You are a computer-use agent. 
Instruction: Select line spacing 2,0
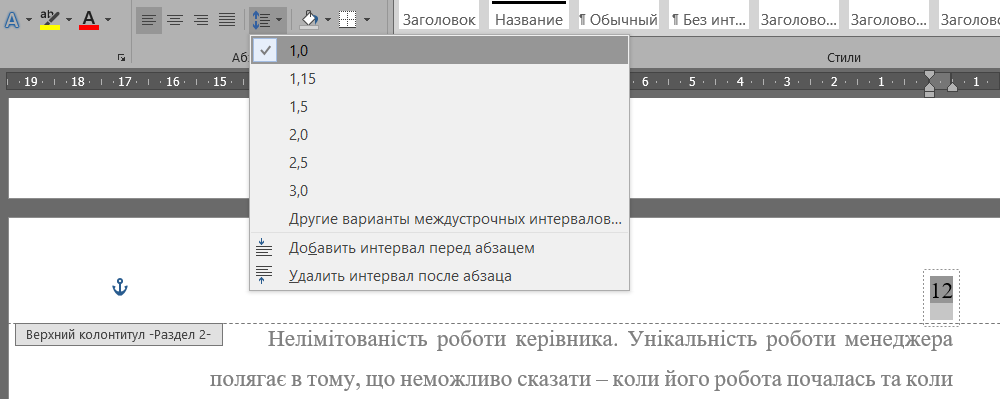point(439,135)
